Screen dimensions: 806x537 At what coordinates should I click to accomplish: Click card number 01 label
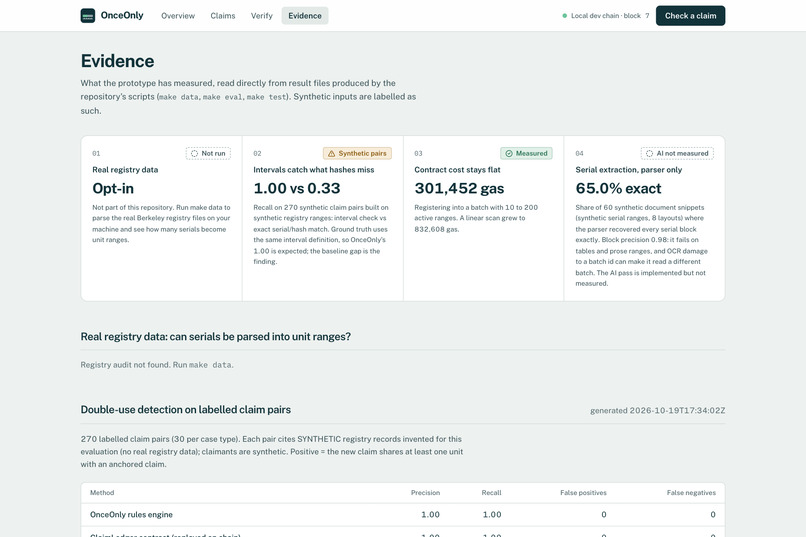coord(96,154)
